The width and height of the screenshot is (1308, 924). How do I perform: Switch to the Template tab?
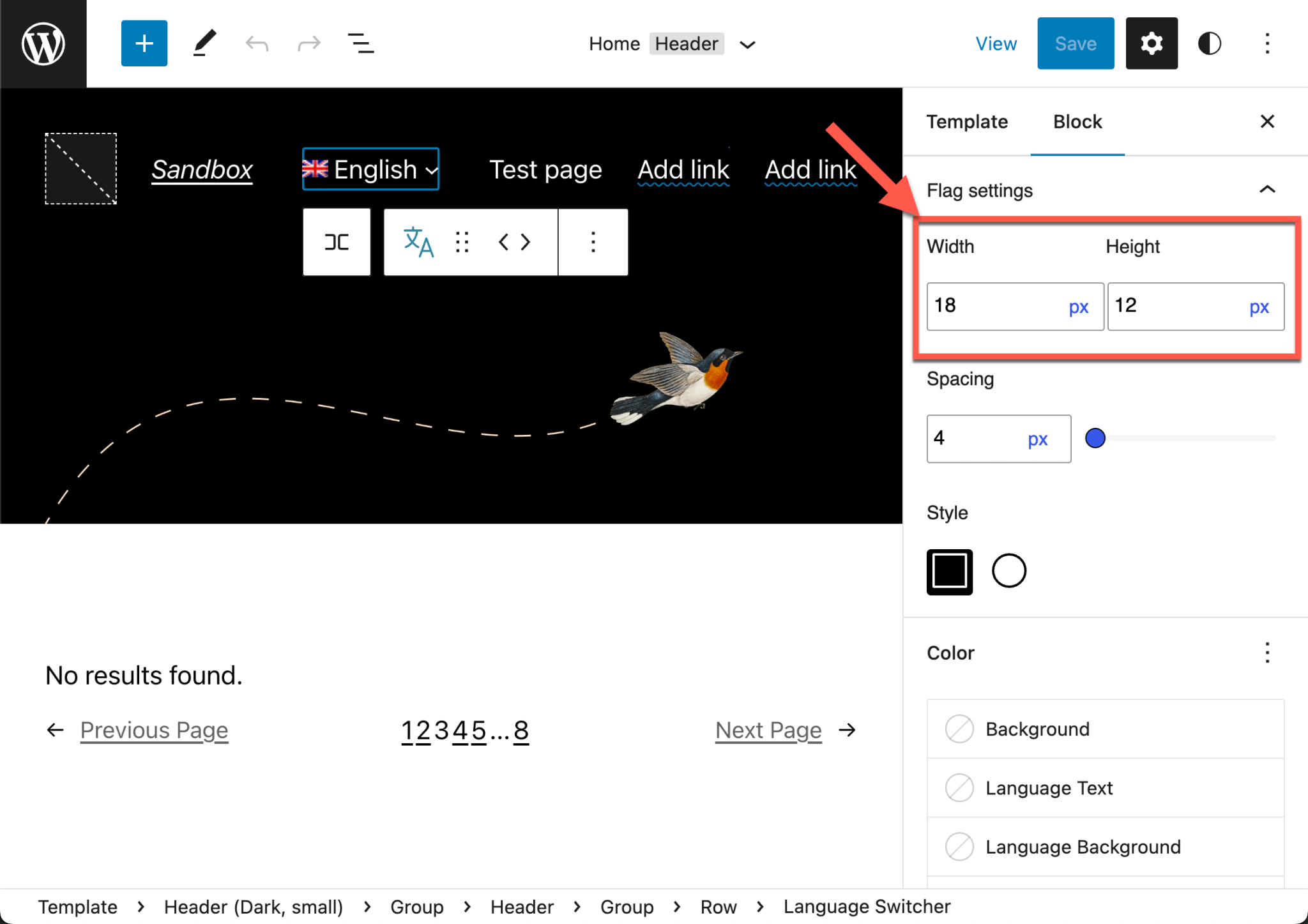pos(967,121)
